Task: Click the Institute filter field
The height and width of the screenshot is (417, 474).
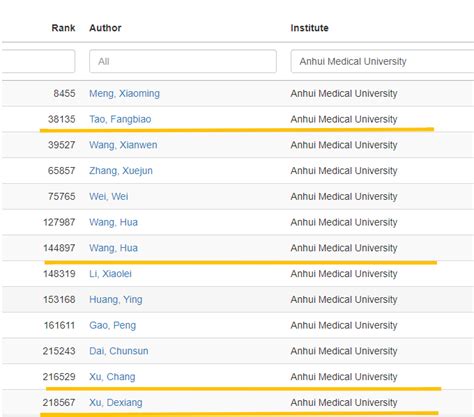Action: (382, 61)
